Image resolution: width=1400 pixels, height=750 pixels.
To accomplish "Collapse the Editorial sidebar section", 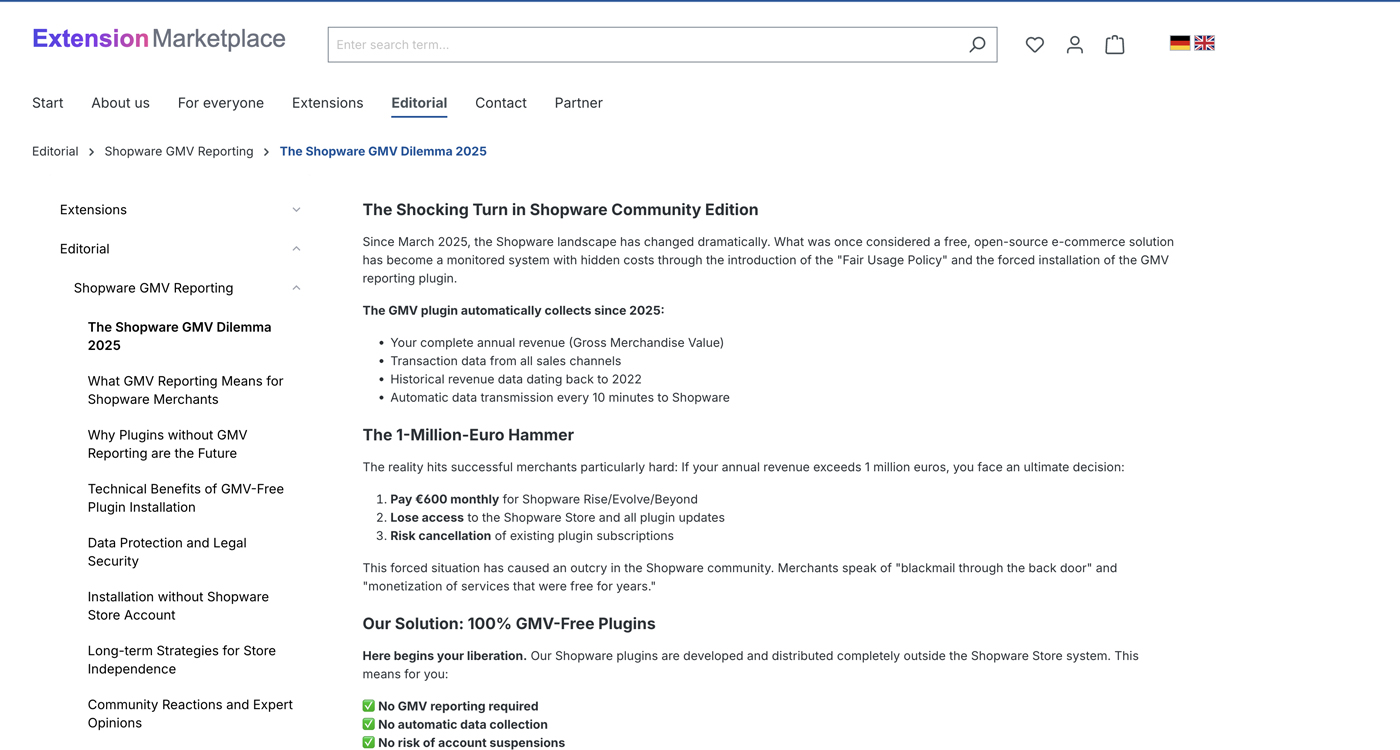I will [x=296, y=249].
